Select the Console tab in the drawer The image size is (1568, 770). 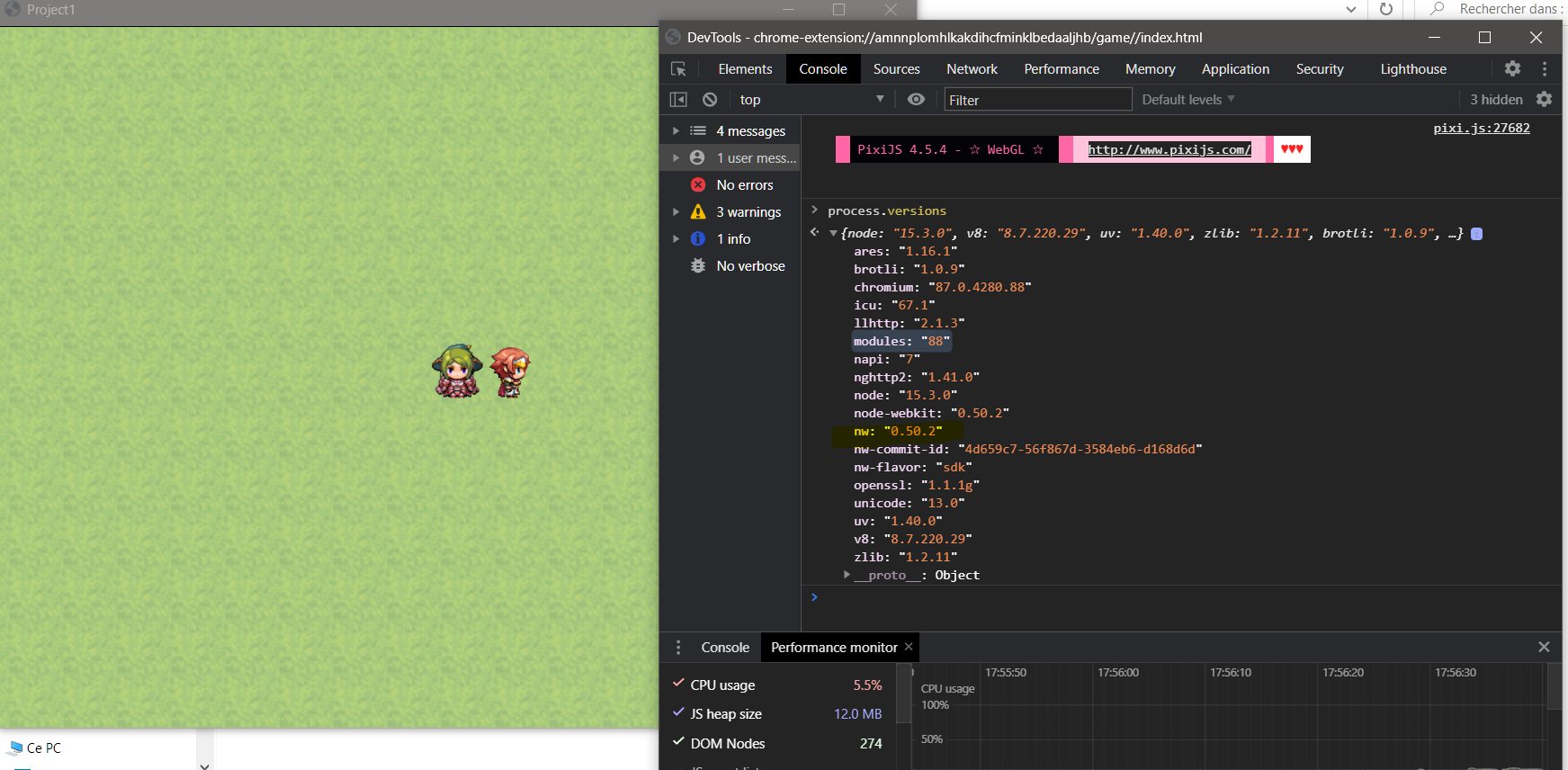[x=725, y=648]
